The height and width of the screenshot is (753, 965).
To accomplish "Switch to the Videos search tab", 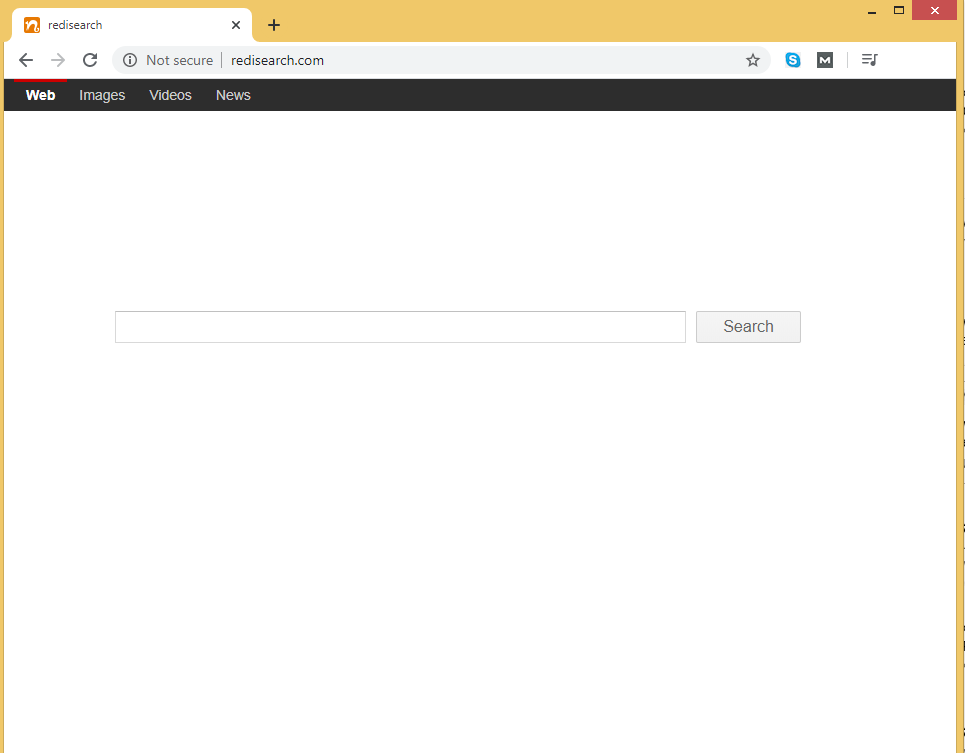I will click(170, 95).
